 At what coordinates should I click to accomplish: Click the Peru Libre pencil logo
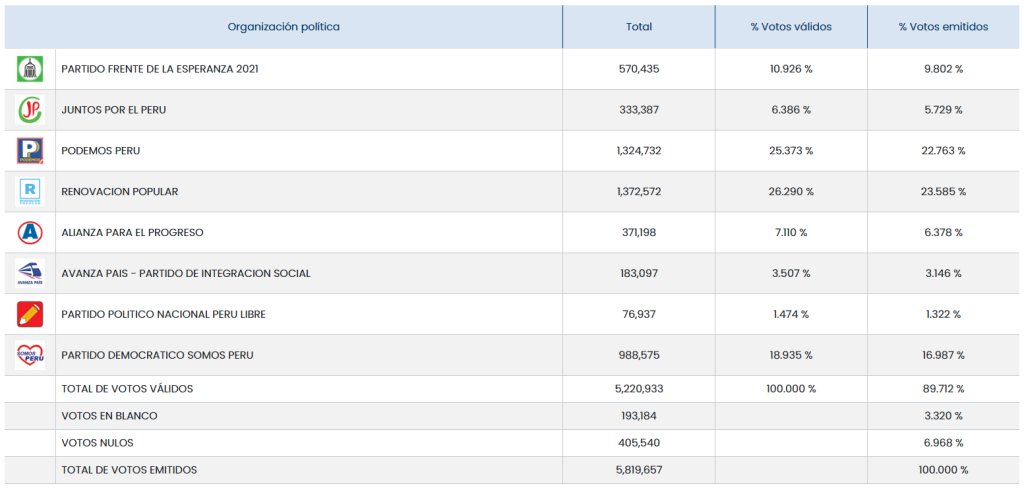pyautogui.click(x=30, y=314)
